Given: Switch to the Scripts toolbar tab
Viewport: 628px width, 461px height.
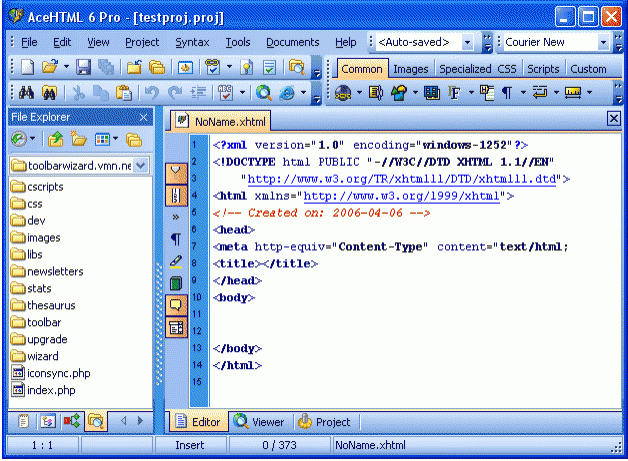Looking at the screenshot, I should 543,69.
